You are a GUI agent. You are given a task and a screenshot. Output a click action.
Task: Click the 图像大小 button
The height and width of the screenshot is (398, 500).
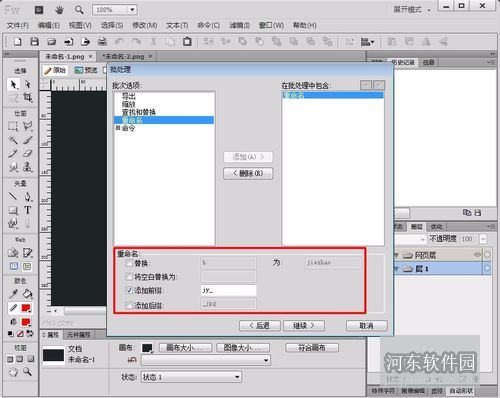click(x=243, y=348)
